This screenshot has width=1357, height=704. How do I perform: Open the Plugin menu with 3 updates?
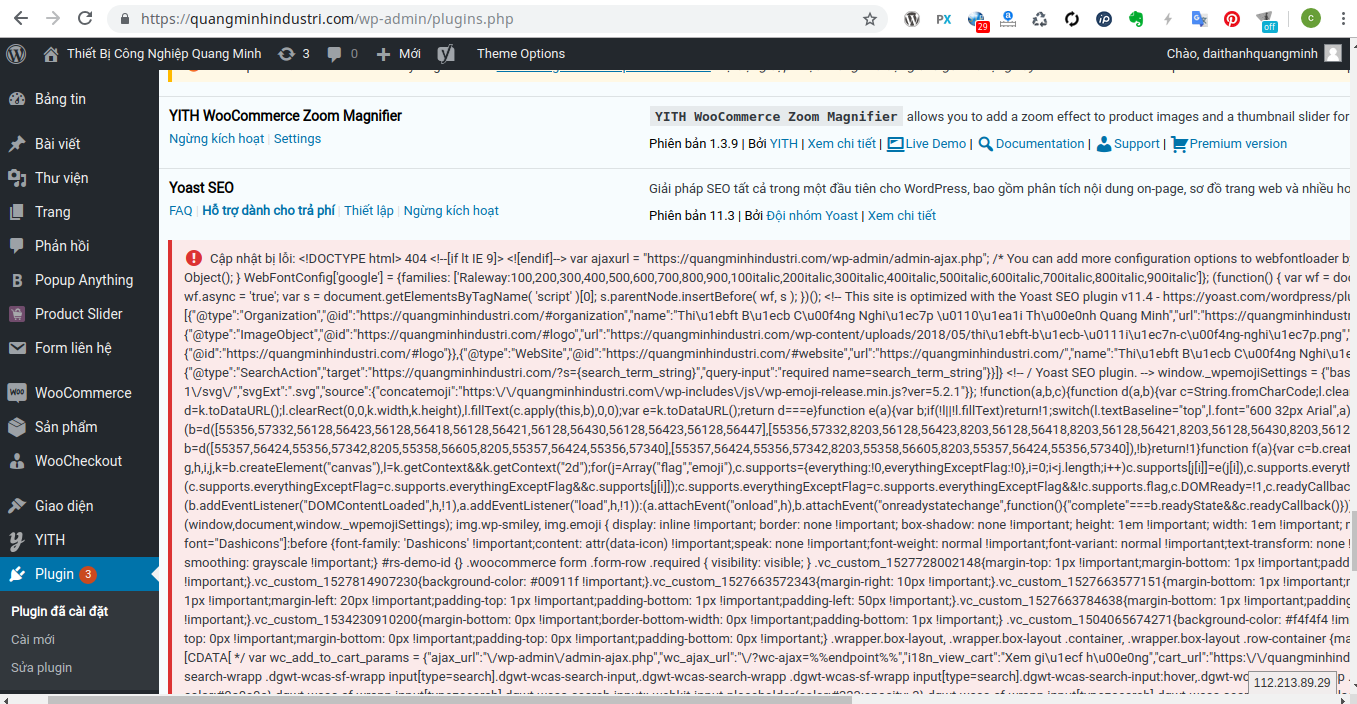pos(79,574)
